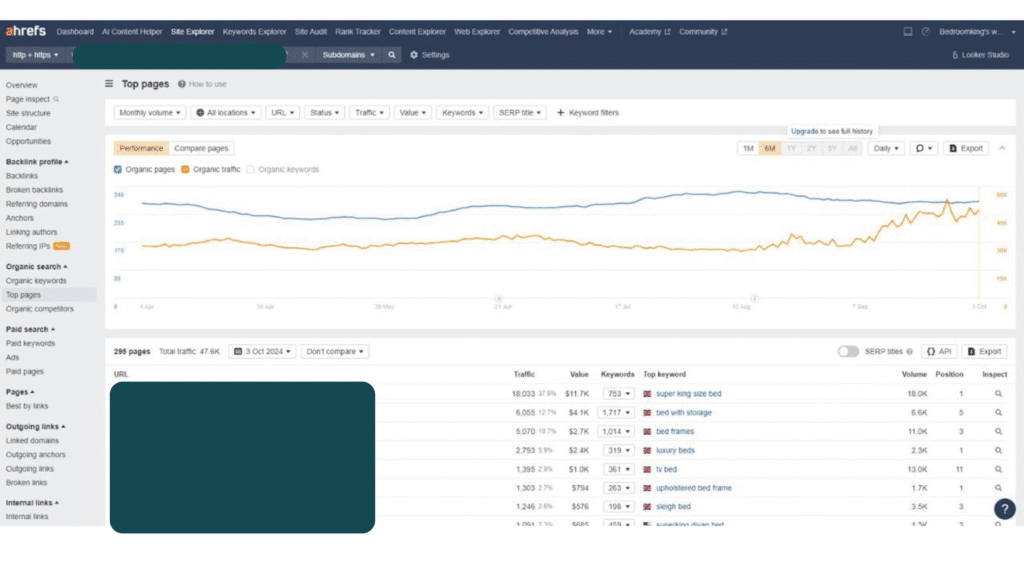Expand the All locations filter

click(226, 113)
